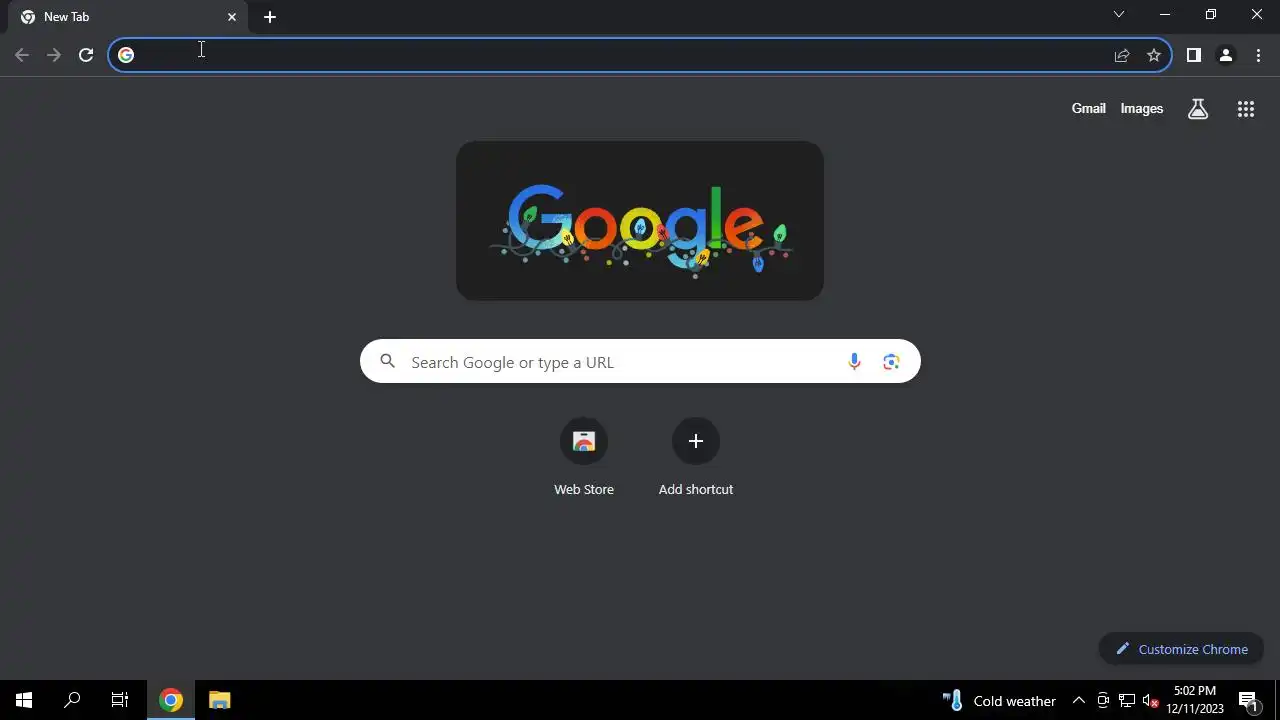Click the Back navigation arrow
The width and height of the screenshot is (1280, 720).
click(x=22, y=55)
